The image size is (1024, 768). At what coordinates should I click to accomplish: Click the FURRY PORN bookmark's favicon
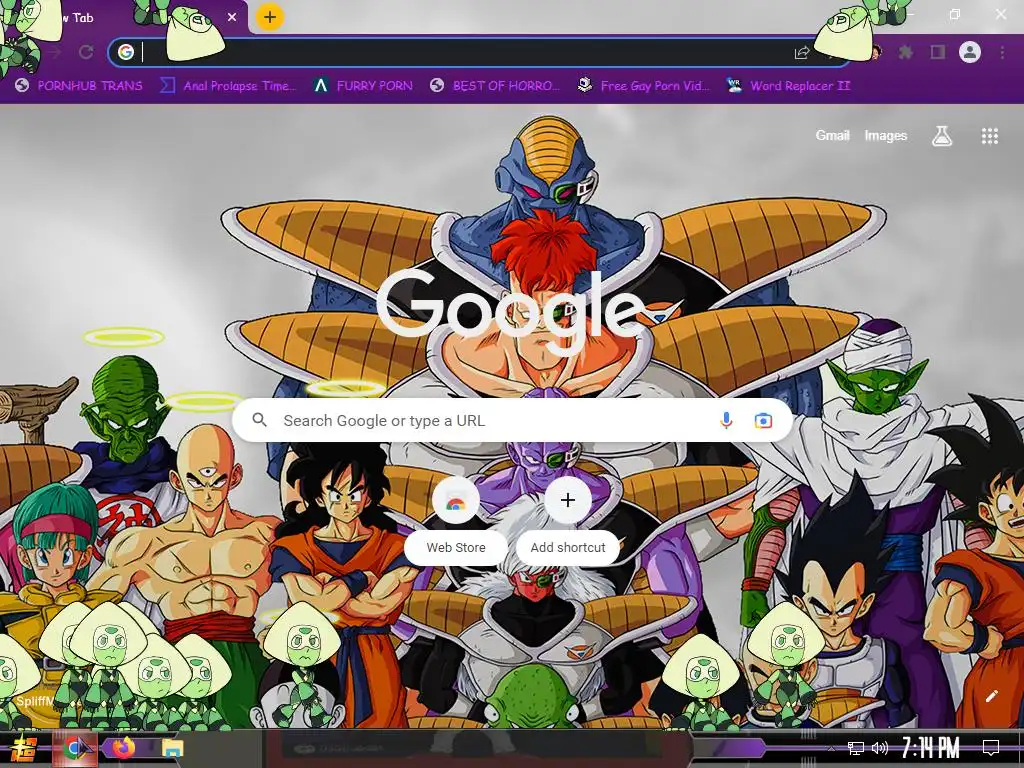320,86
